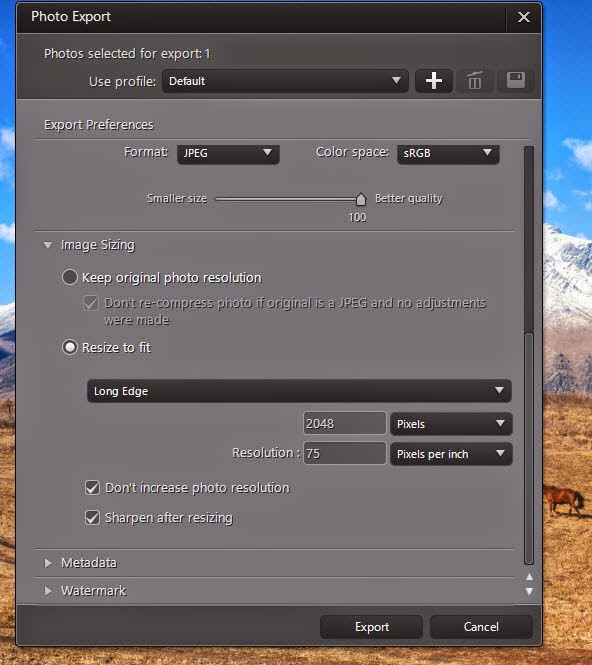This screenshot has height=665, width=592.
Task: Open the Format JPEG dropdown
Action: click(x=228, y=153)
